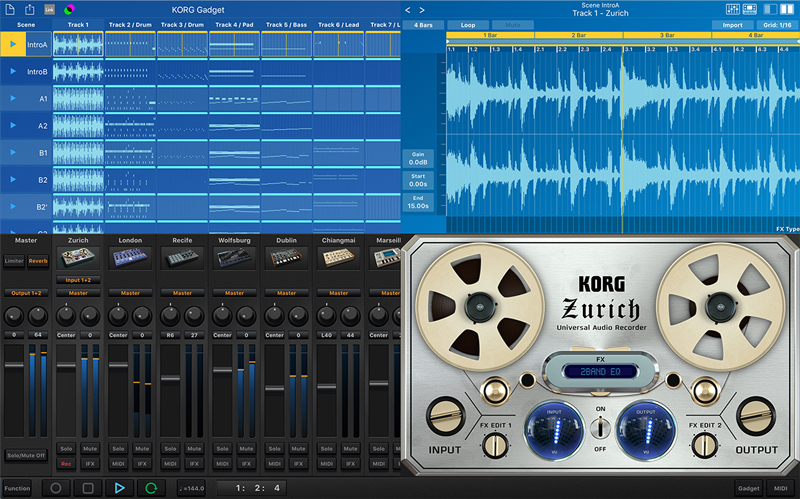Solo the London channel
Image resolution: width=800 pixels, height=499 pixels.
118,448
